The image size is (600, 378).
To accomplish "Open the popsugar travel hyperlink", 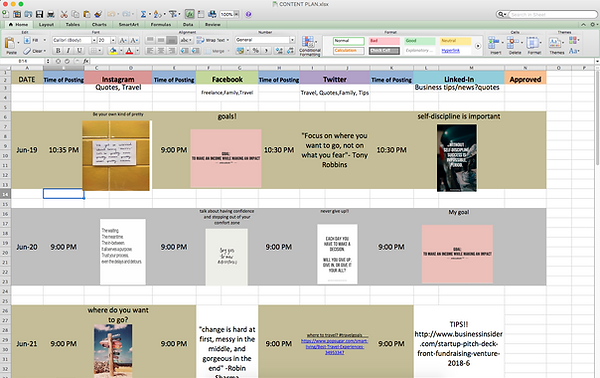I will point(334,346).
